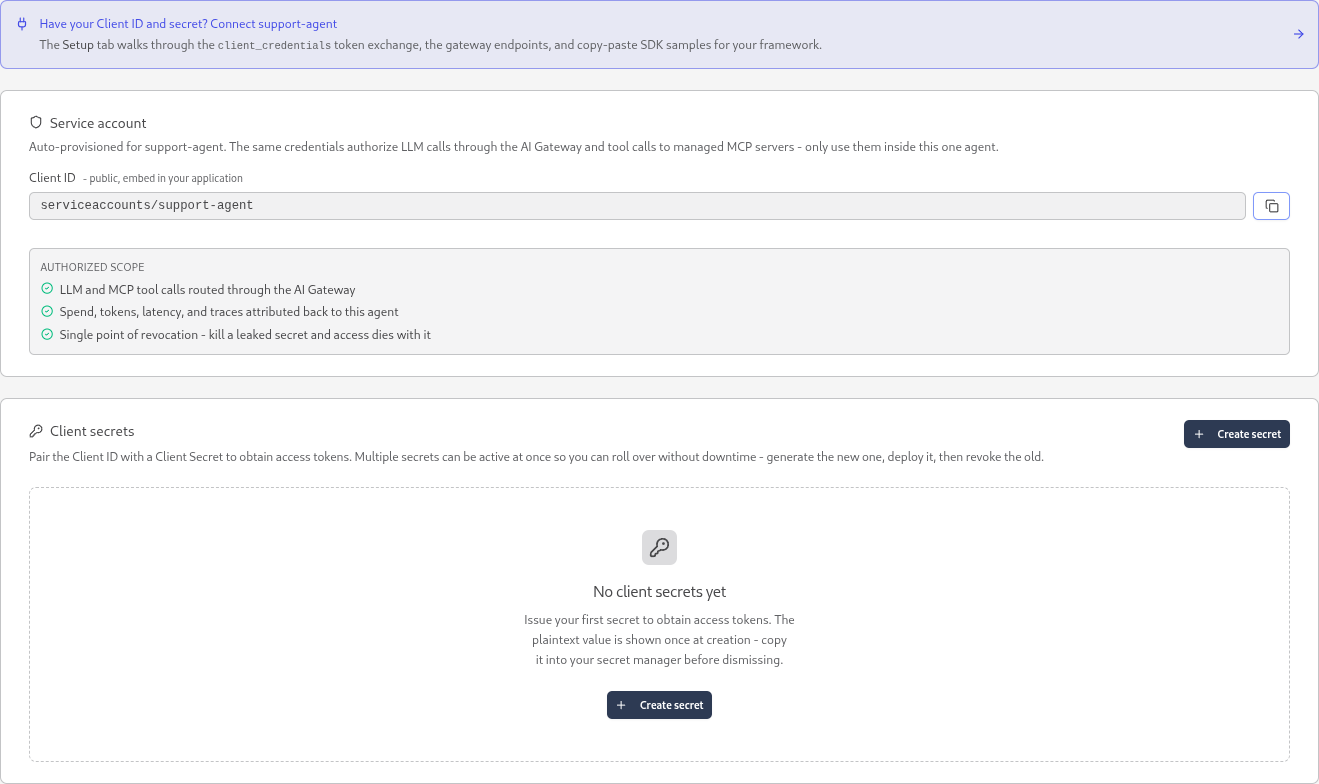1319x784 pixels.
Task: Click Create secret button in empty state
Action: click(659, 705)
